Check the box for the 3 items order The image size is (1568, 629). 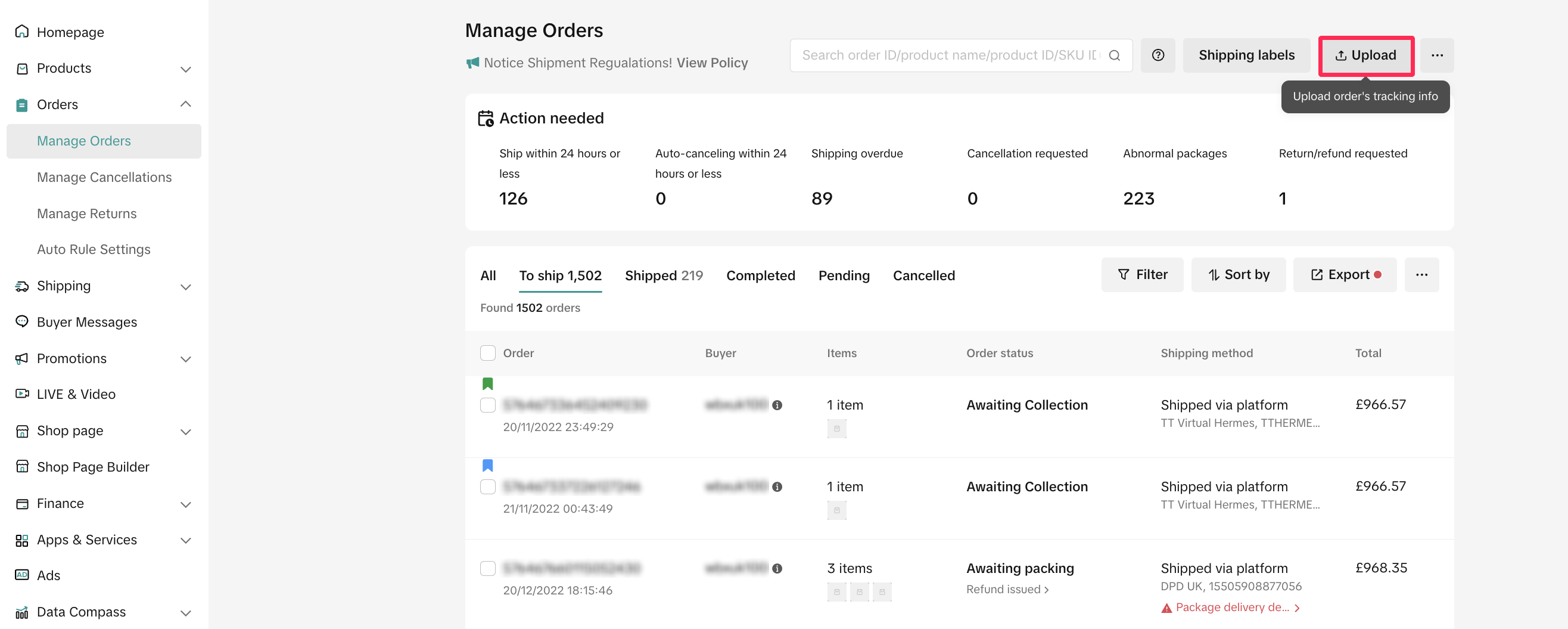coord(487,568)
